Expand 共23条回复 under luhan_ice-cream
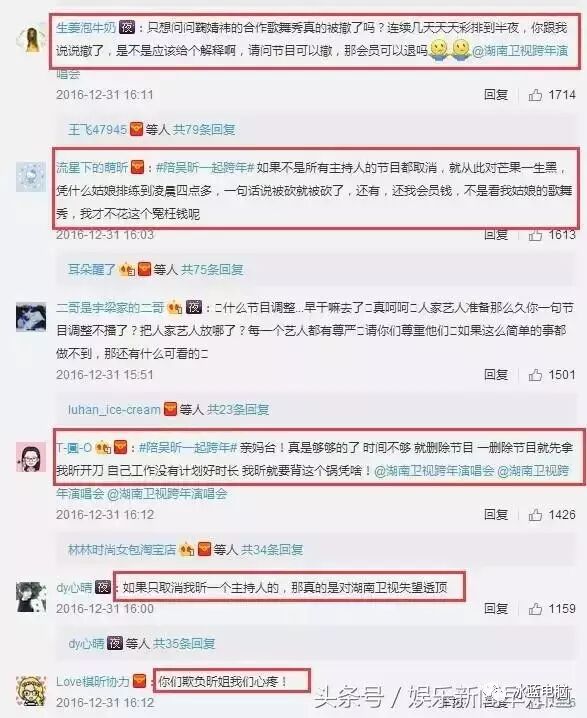587x718 pixels. [238, 409]
